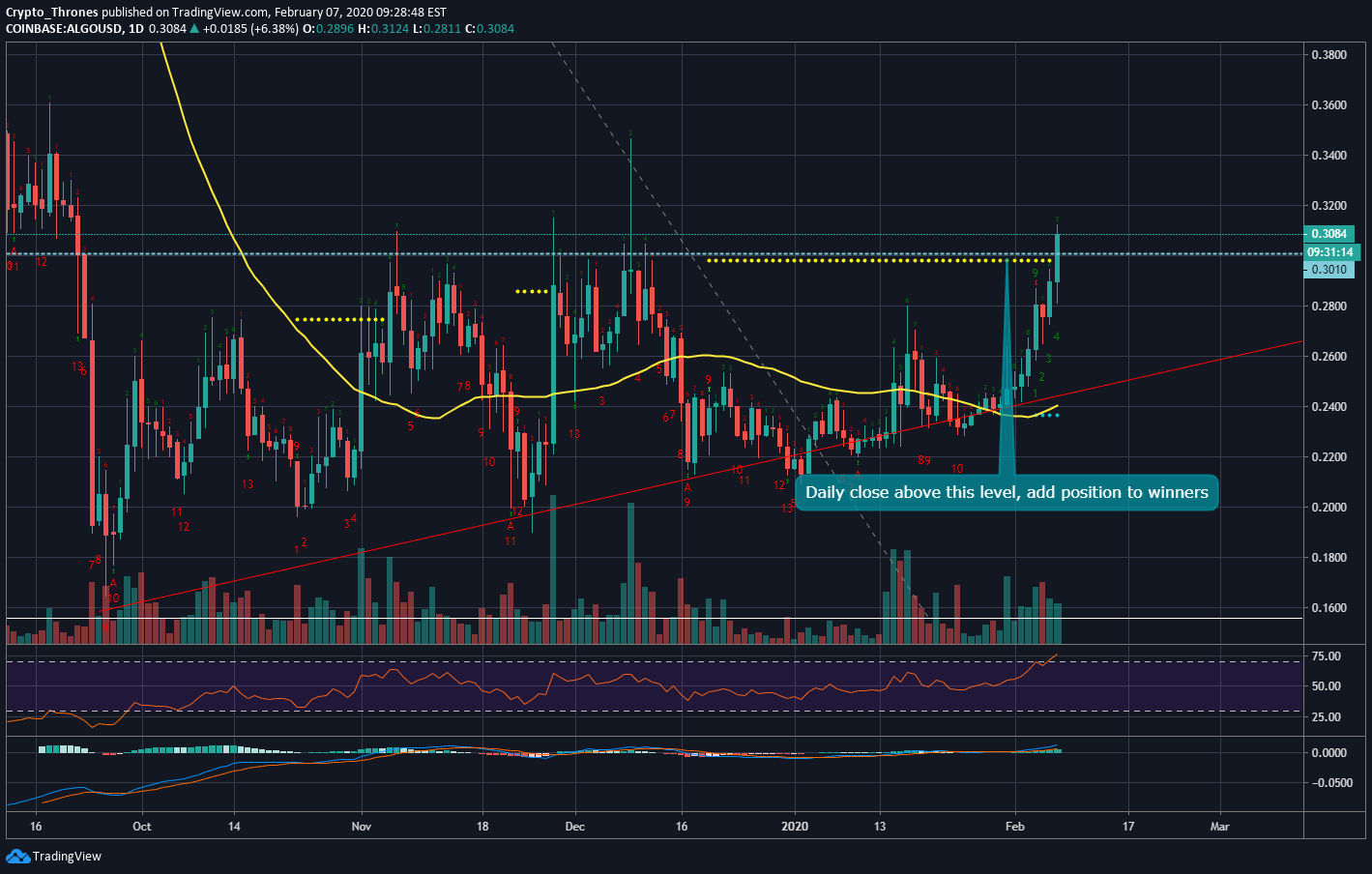Click the RSI 25.00 scale label
1372x874 pixels.
[x=1326, y=717]
